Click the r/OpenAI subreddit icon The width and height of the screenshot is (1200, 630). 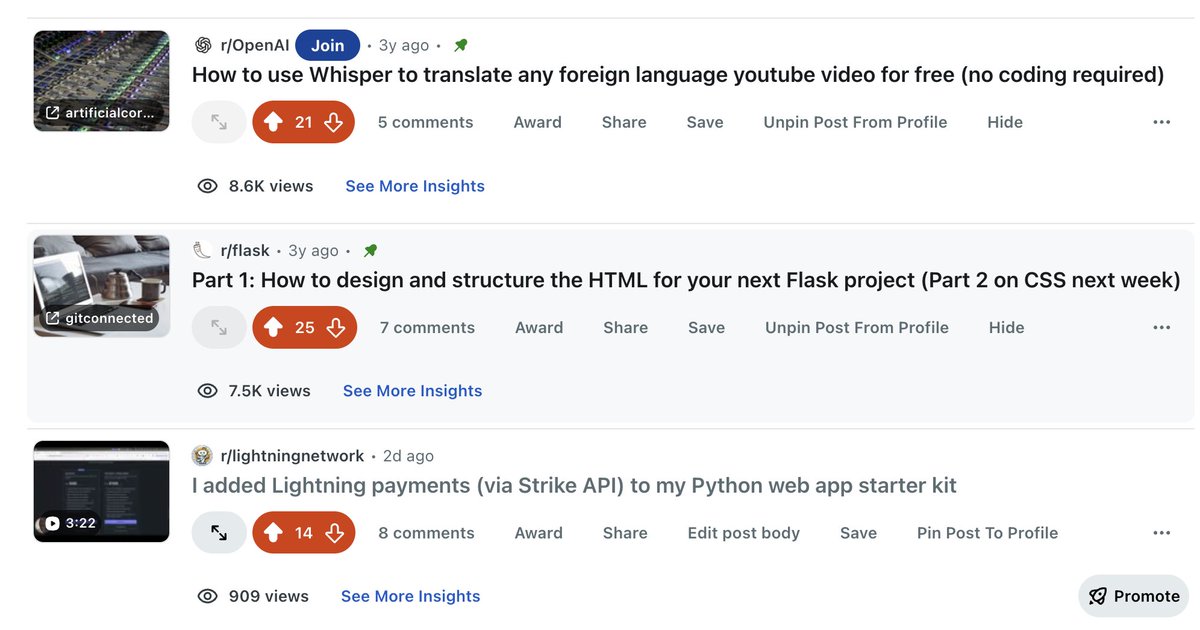pyautogui.click(x=203, y=45)
